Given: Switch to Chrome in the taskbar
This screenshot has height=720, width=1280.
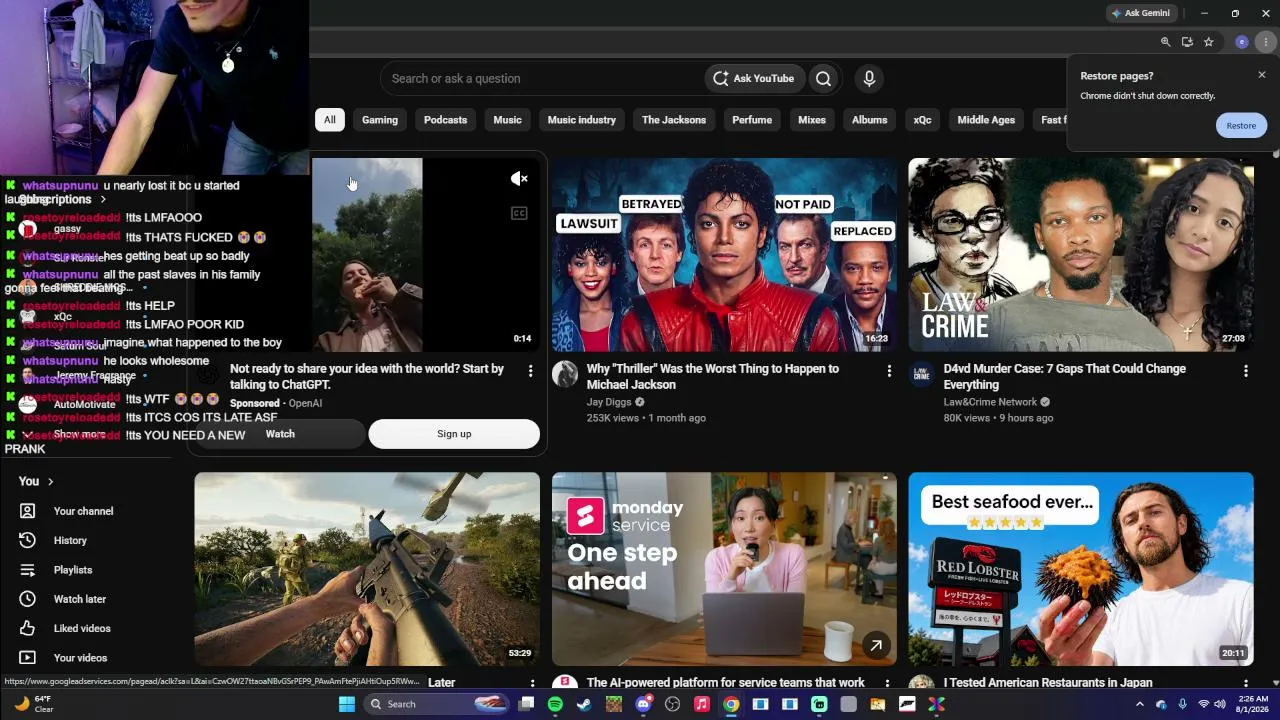Looking at the screenshot, I should (731, 704).
